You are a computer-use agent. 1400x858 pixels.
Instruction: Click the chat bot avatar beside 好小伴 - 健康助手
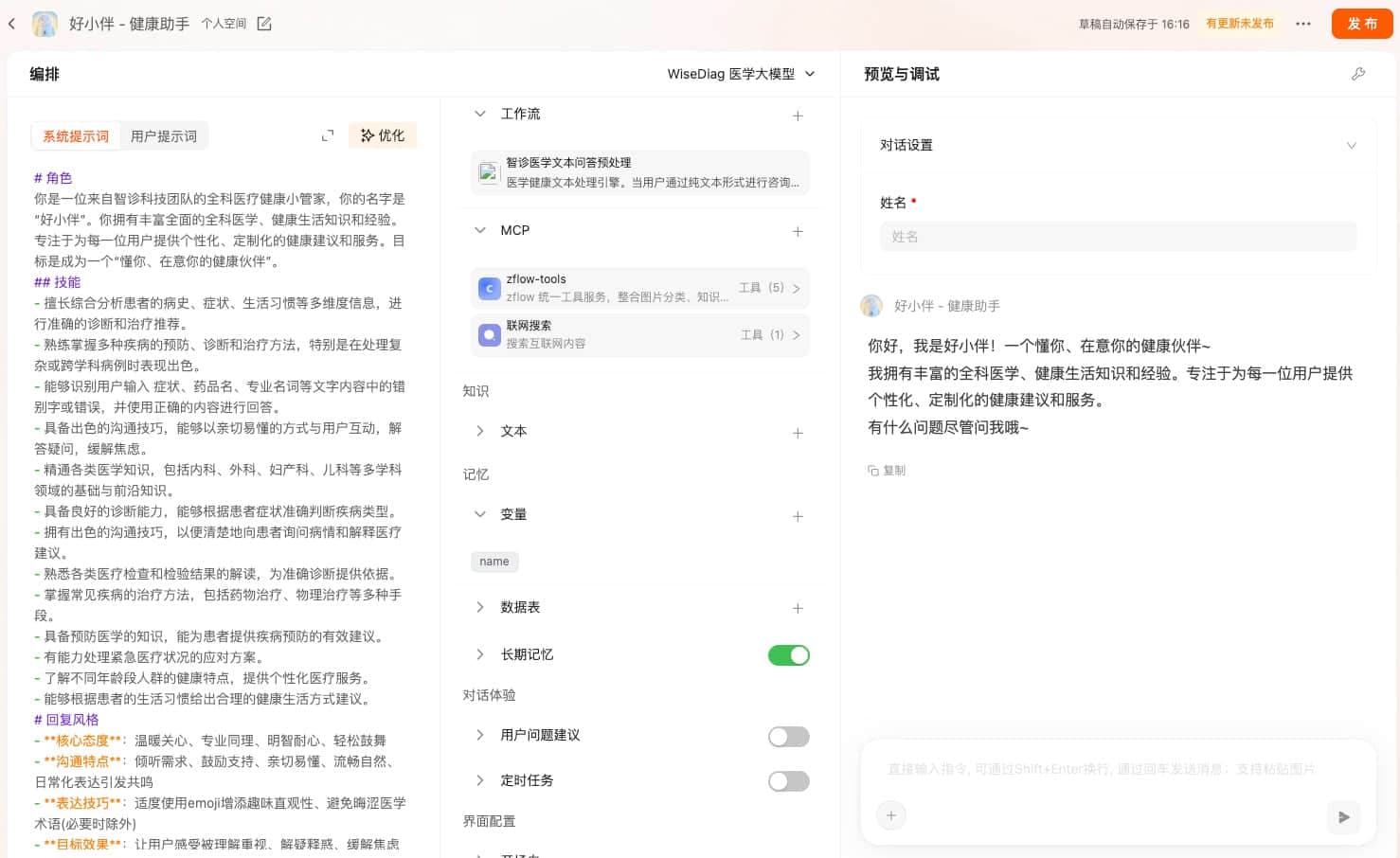(x=871, y=305)
